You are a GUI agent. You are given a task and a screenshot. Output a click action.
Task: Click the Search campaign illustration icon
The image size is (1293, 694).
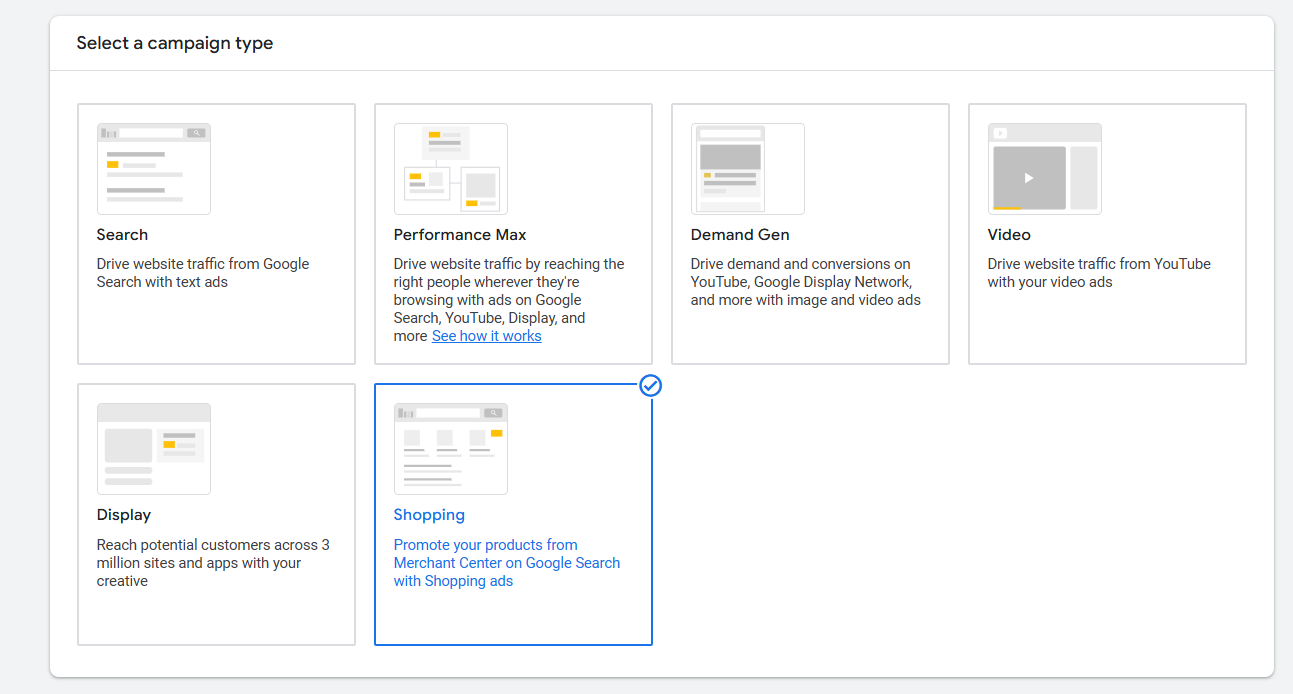(153, 169)
